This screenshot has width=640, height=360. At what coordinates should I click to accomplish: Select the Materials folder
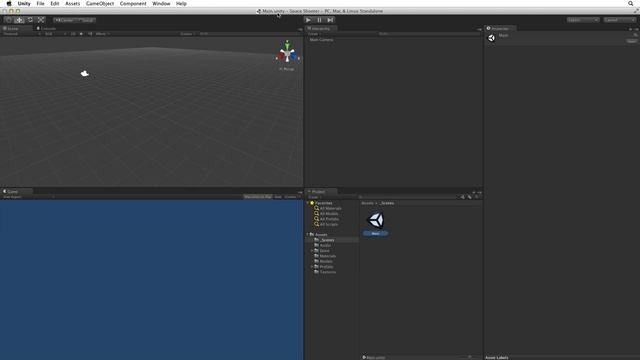click(x=328, y=256)
